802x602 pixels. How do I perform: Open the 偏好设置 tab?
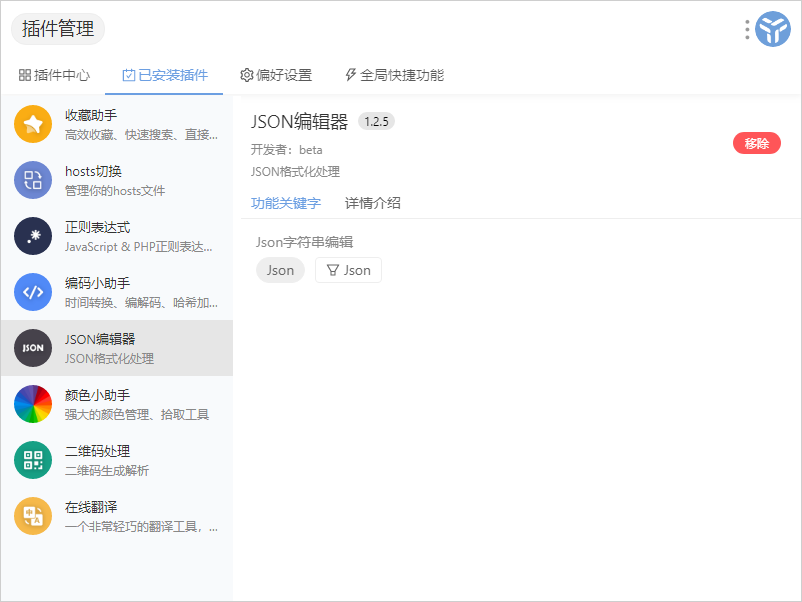click(276, 75)
